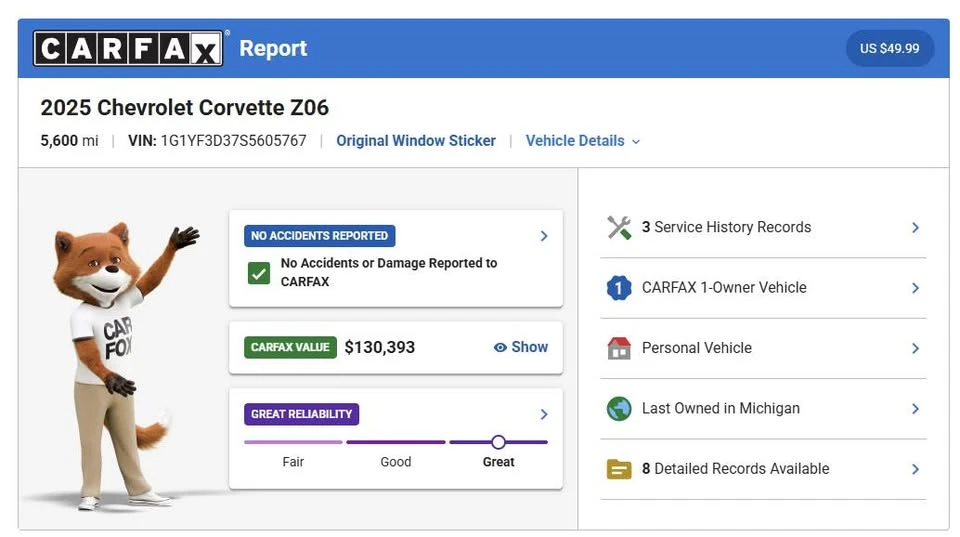The width and height of the screenshot is (960, 537).
Task: Click the CARFAX logo
Action: [128, 48]
